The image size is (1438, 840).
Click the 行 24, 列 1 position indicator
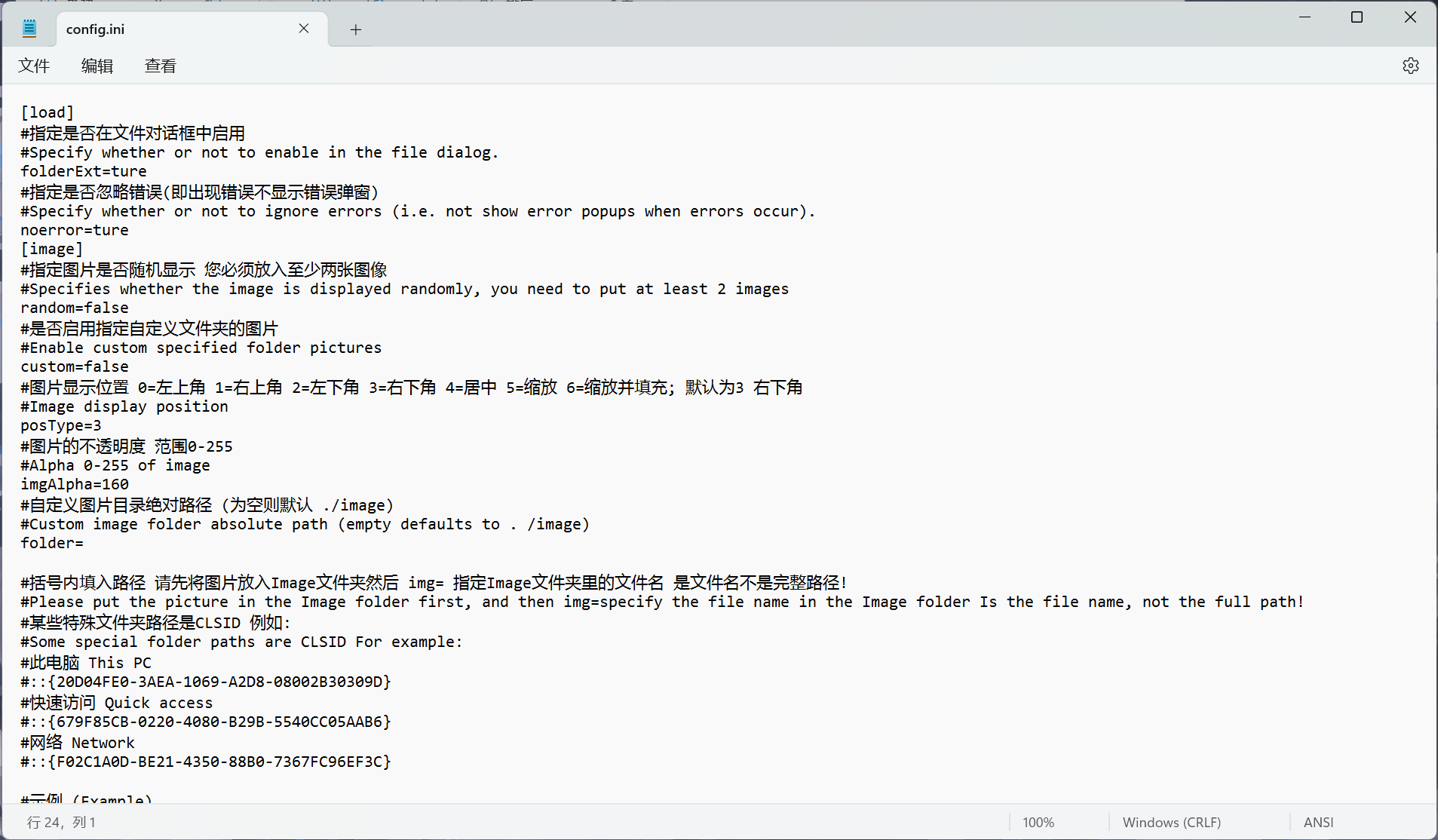coord(62,822)
